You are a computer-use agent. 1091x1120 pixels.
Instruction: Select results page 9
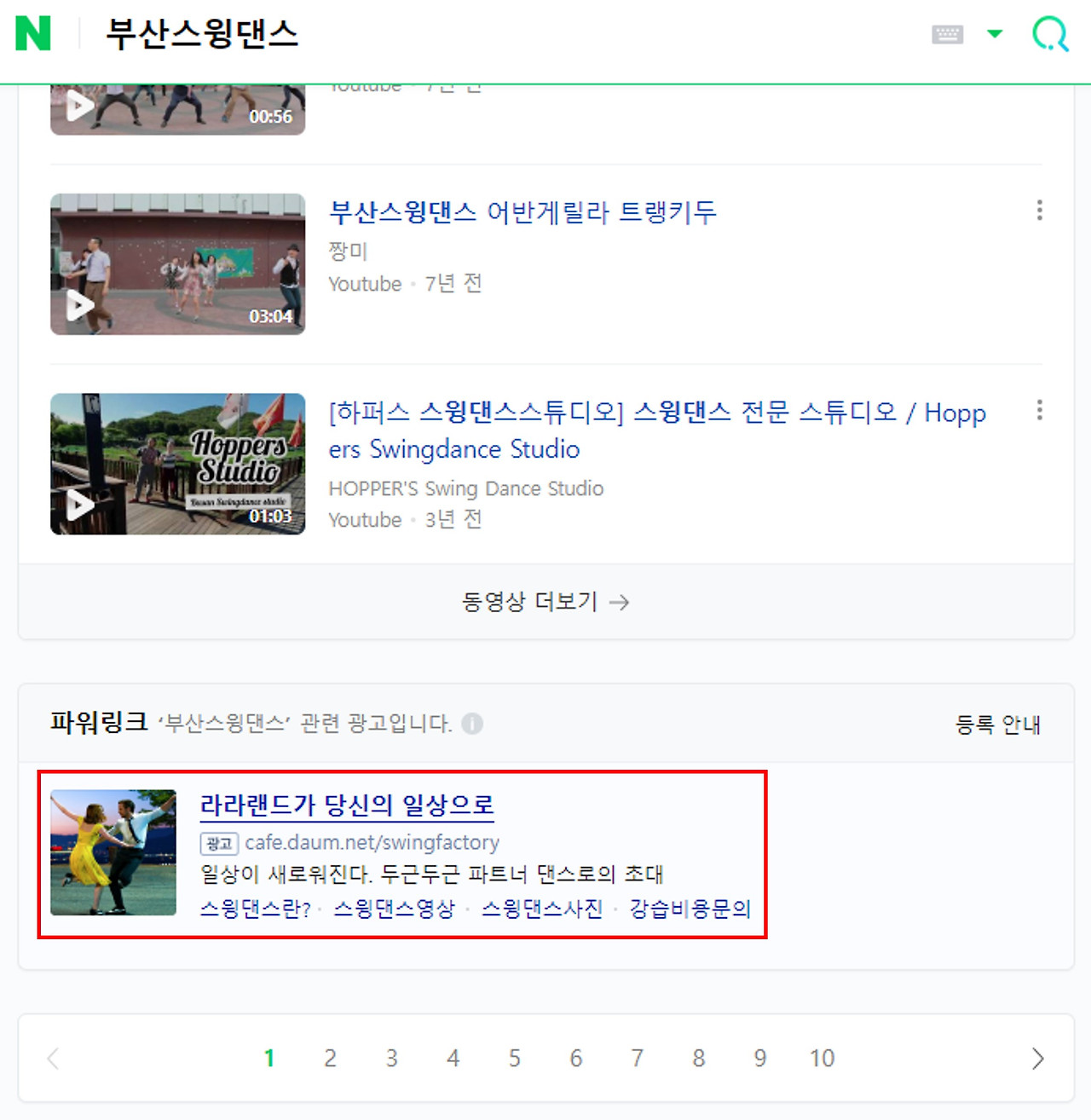(x=760, y=1059)
